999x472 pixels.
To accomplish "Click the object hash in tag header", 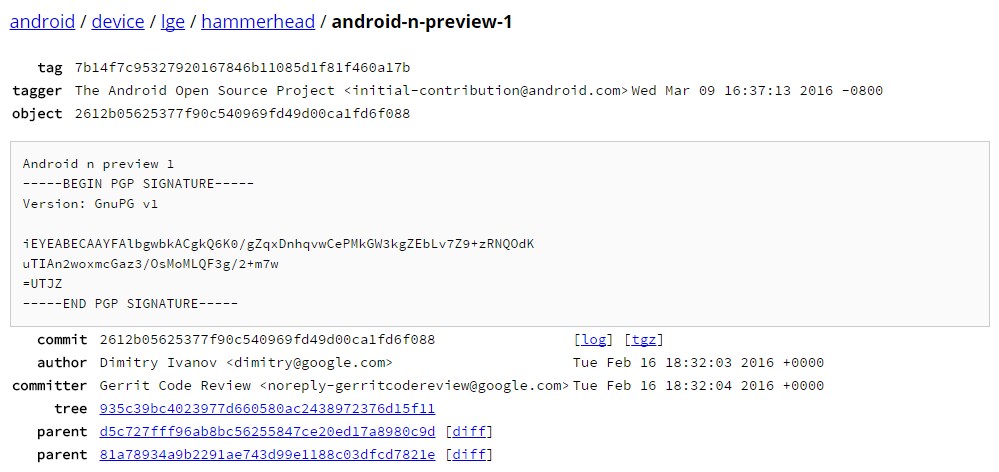I will pyautogui.click(x=242, y=114).
